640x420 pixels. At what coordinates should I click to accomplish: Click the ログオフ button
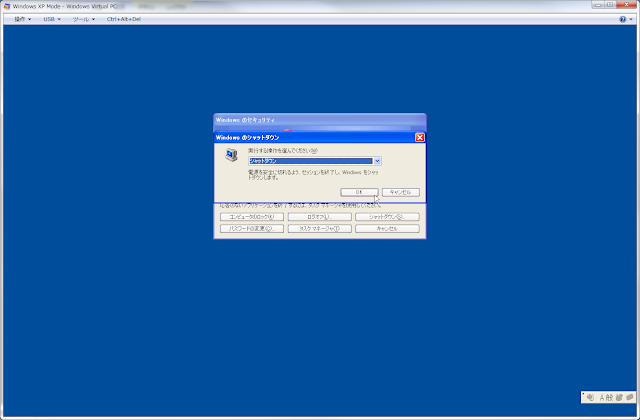point(320,217)
